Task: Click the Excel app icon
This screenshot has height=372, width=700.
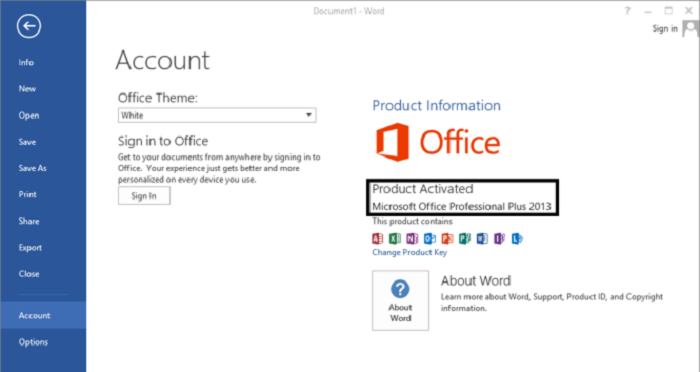Action: [395, 239]
